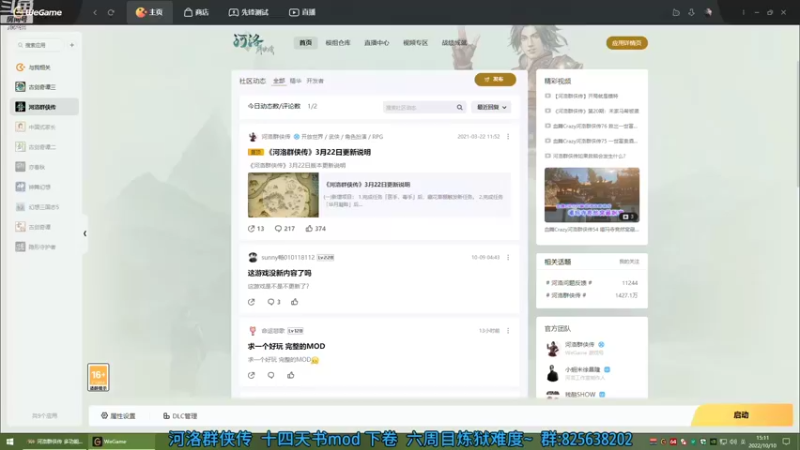Open more options on the MOD post
The height and width of the screenshot is (450, 800).
pos(508,331)
